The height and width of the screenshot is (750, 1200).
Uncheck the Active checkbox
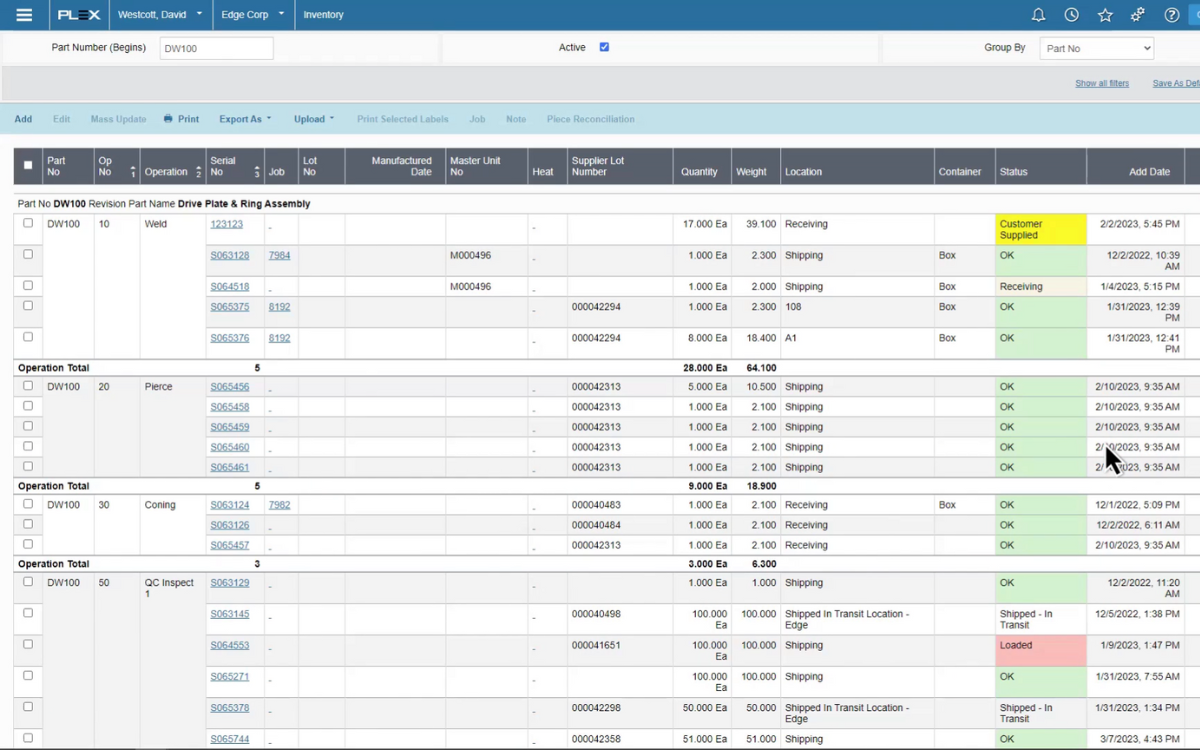pos(604,47)
